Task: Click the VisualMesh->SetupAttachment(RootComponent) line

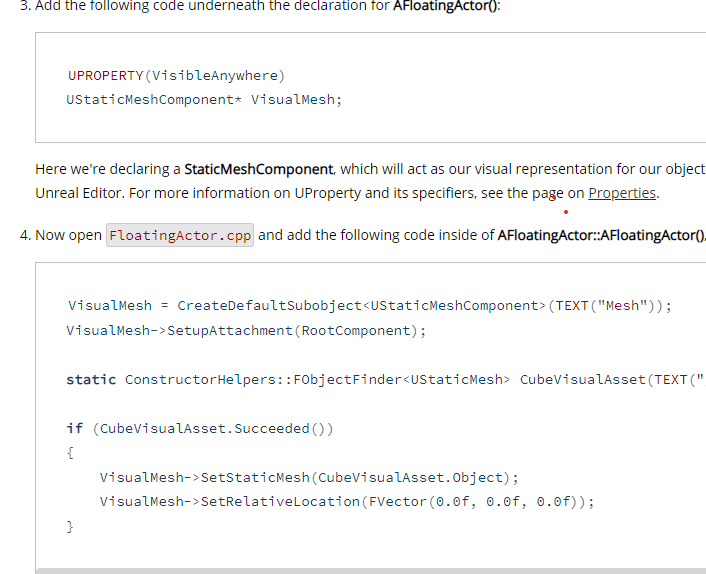Action: pyautogui.click(x=246, y=330)
